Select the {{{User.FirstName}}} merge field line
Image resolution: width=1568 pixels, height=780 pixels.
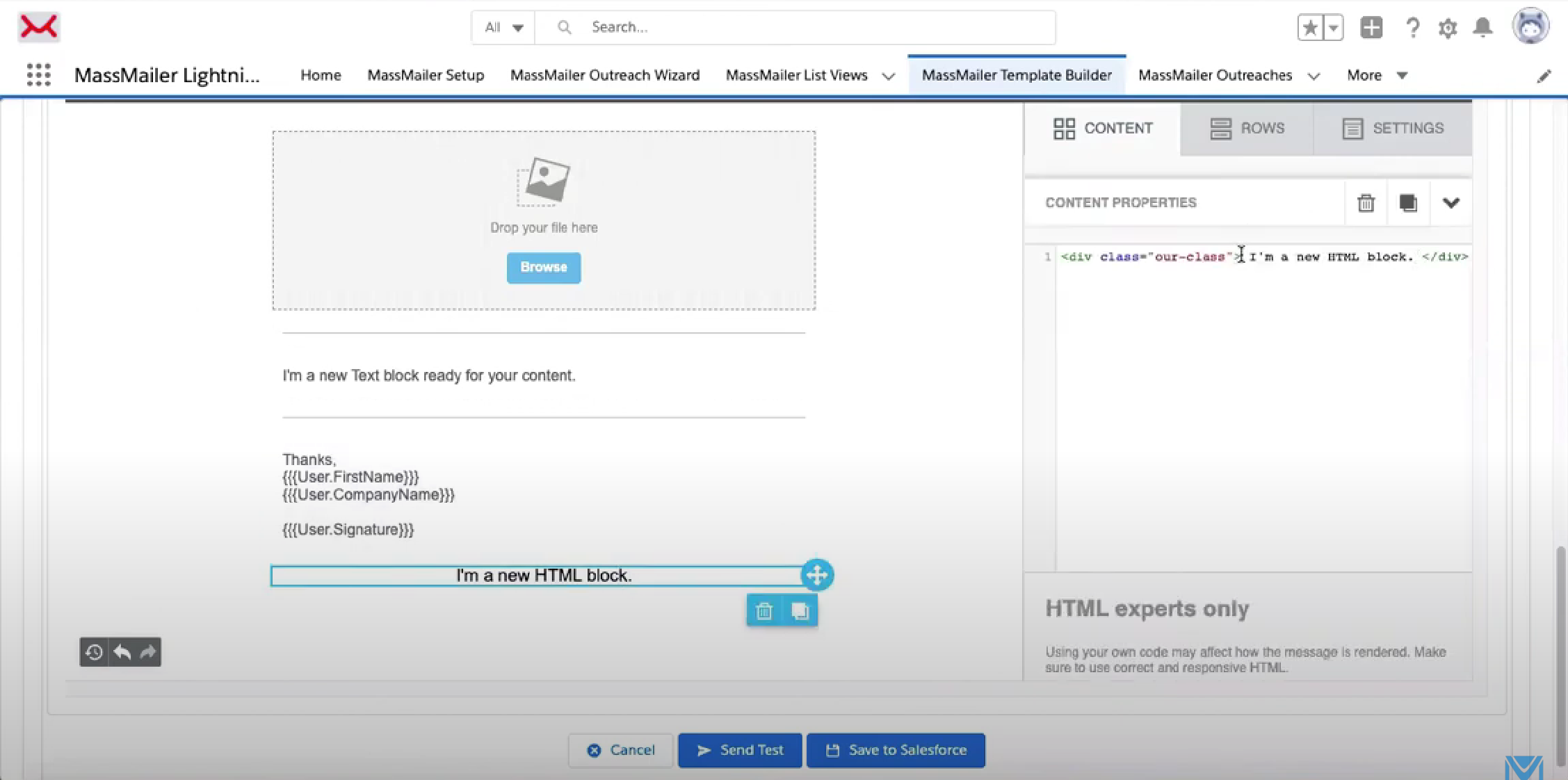(350, 477)
